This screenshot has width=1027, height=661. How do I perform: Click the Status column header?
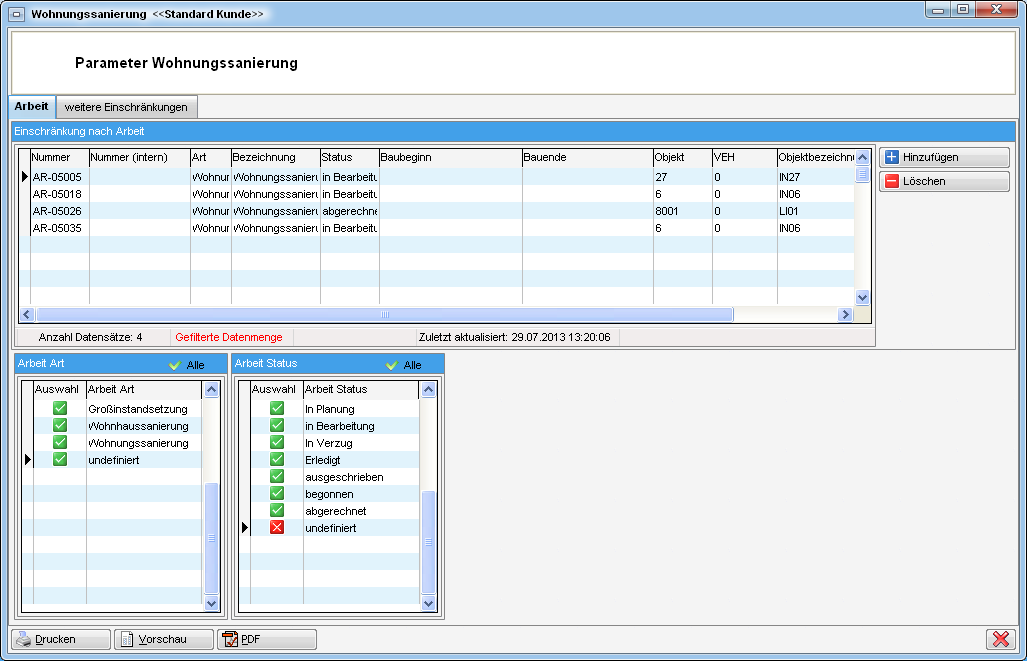pyautogui.click(x=350, y=158)
